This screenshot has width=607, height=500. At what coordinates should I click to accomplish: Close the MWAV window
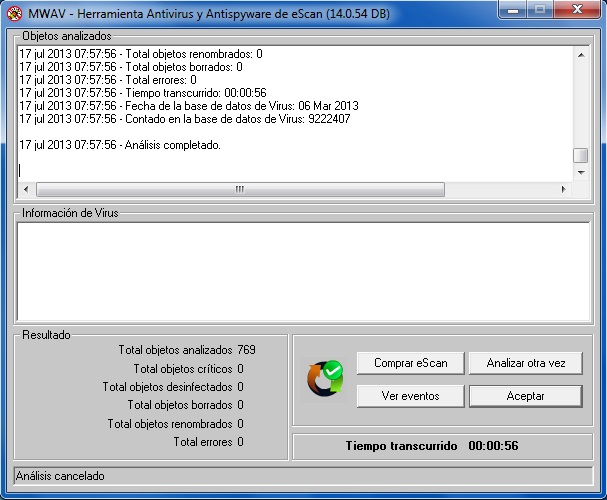(x=578, y=9)
